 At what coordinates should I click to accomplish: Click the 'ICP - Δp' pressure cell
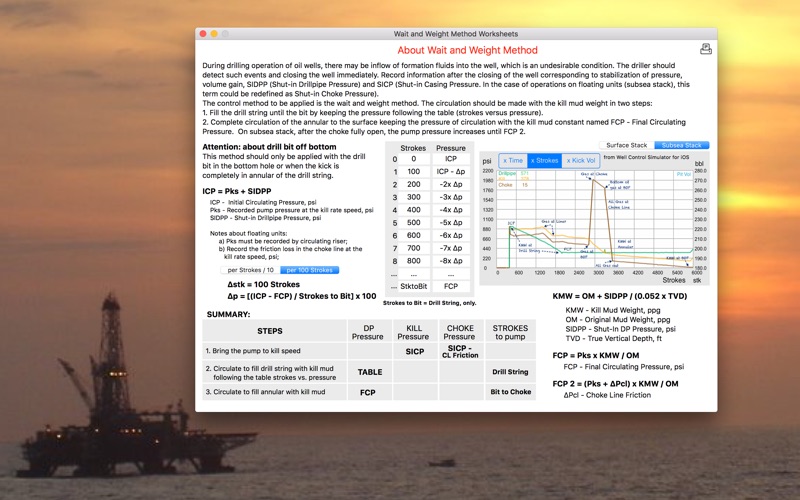(451, 171)
